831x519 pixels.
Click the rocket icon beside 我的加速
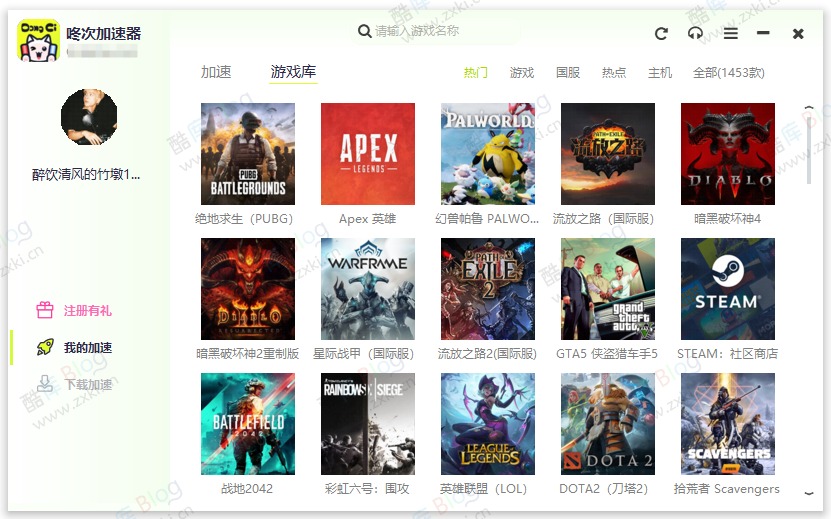[x=45, y=347]
